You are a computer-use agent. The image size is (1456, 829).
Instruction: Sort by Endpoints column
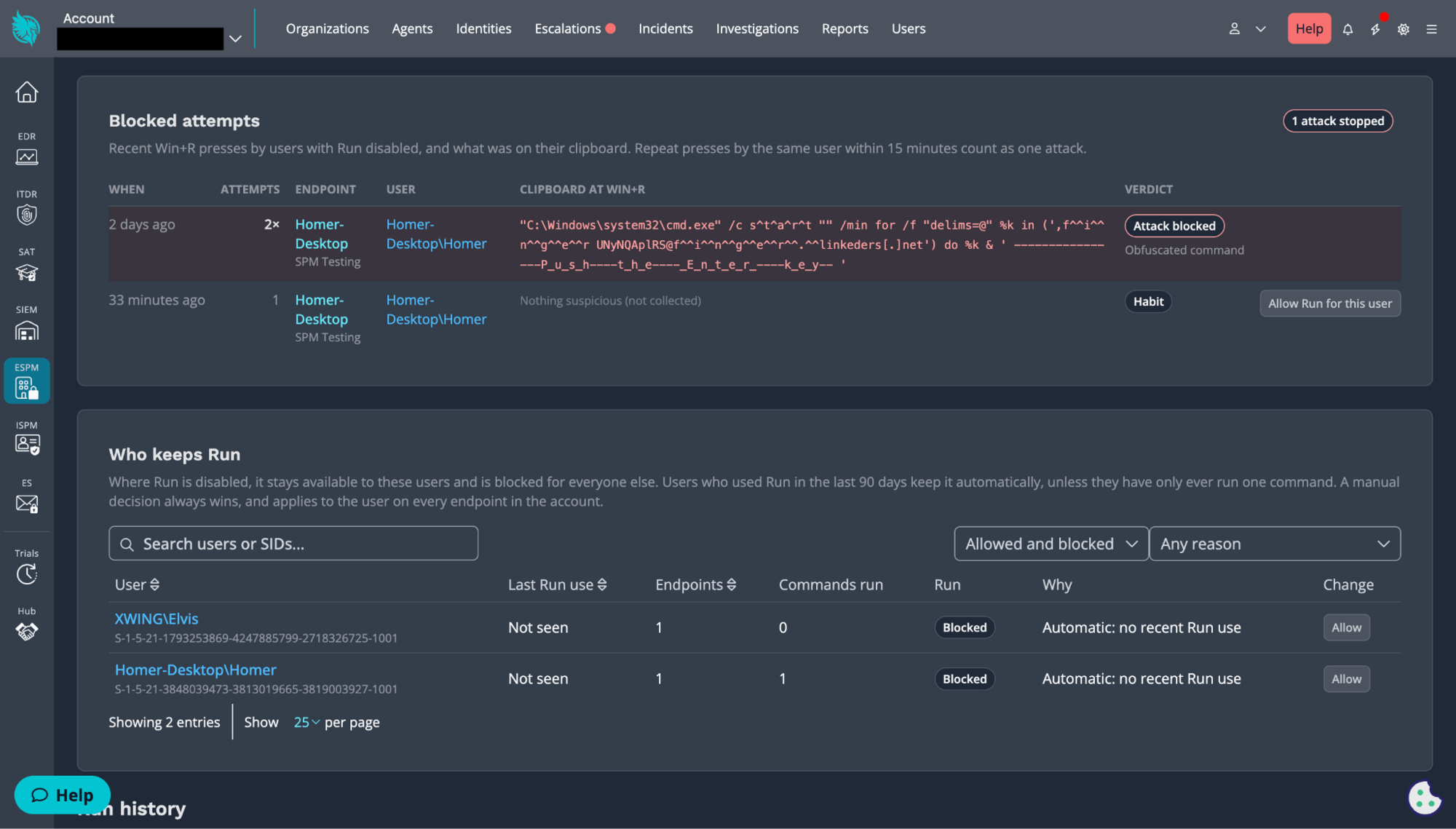(695, 584)
